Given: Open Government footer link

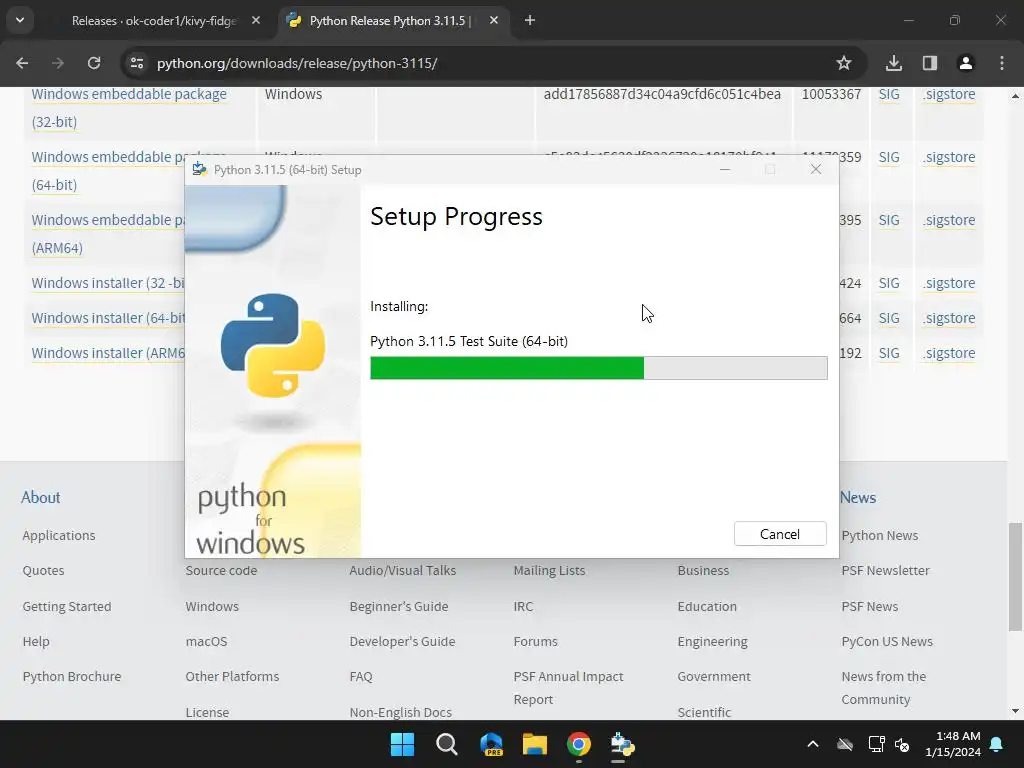Looking at the screenshot, I should [x=714, y=677].
